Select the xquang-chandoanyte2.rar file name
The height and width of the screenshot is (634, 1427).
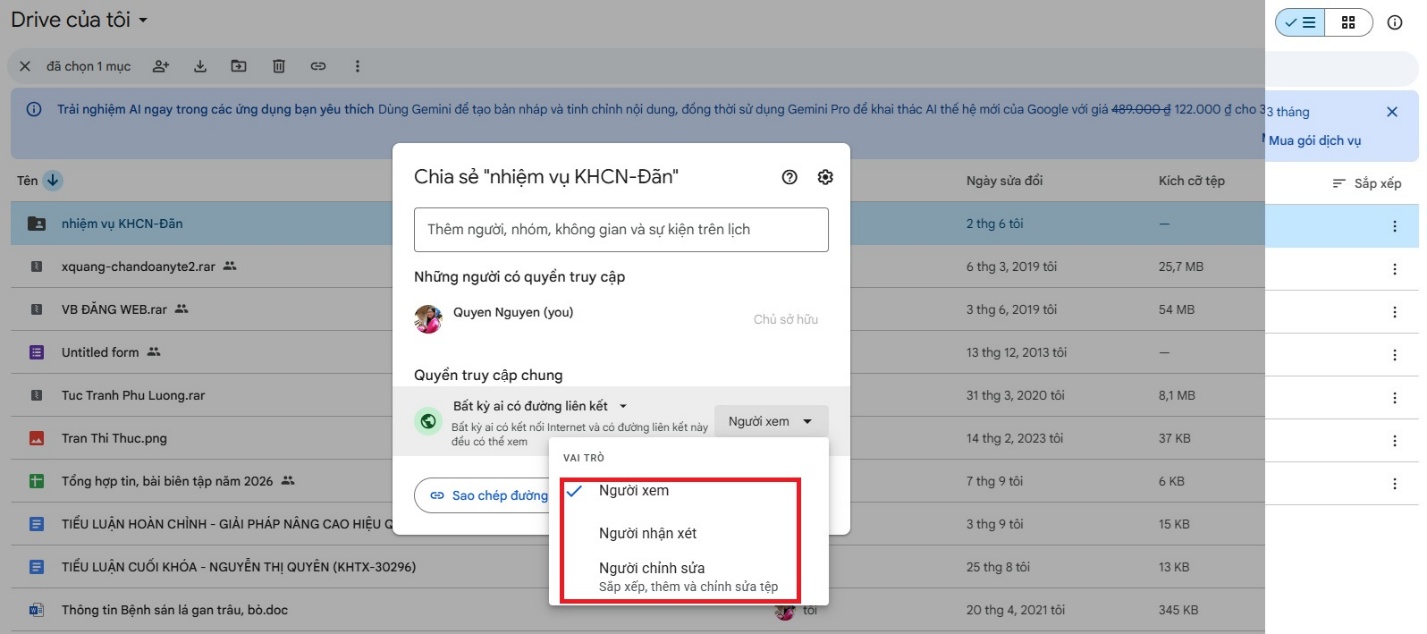[x=139, y=267]
